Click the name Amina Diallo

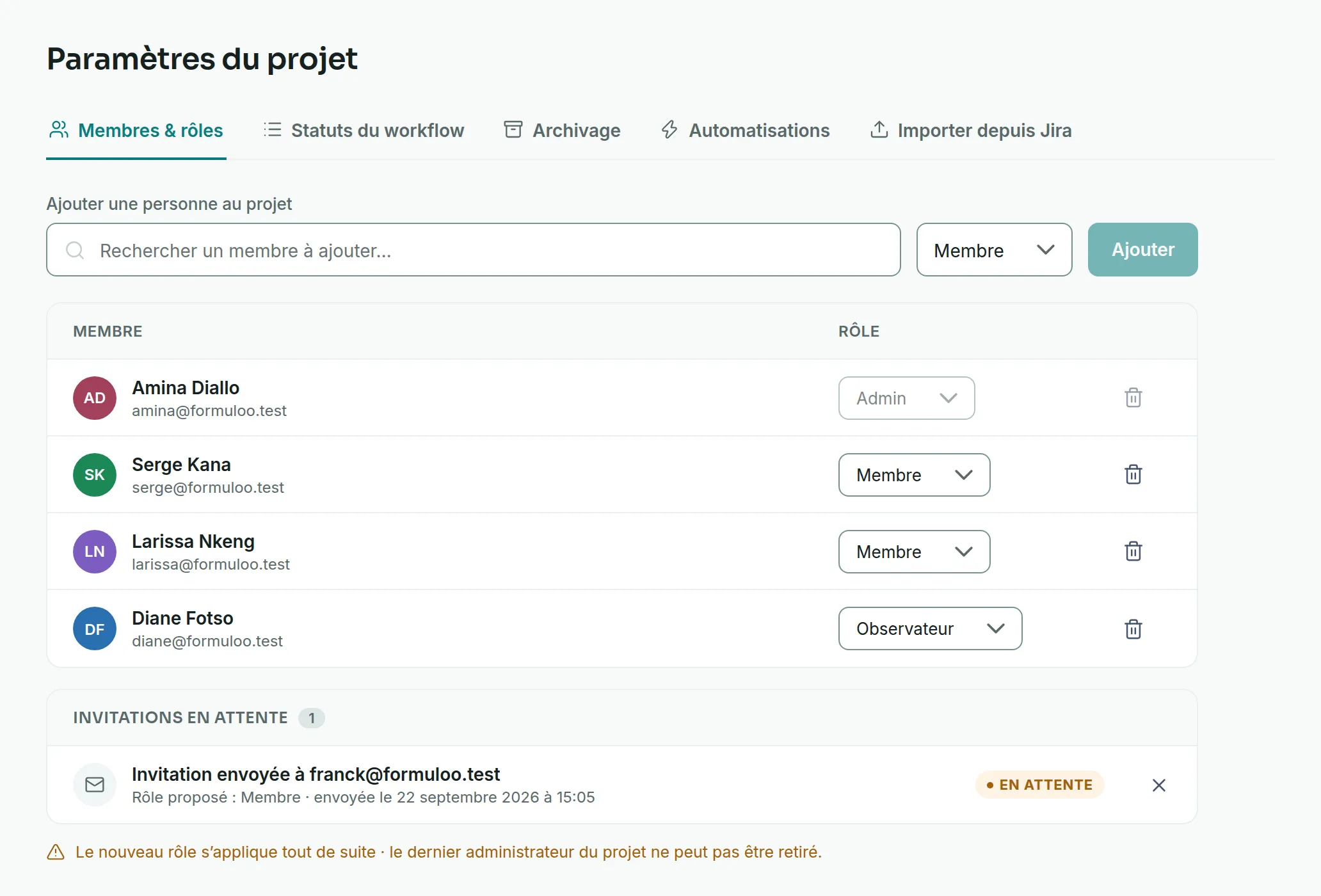click(x=186, y=388)
